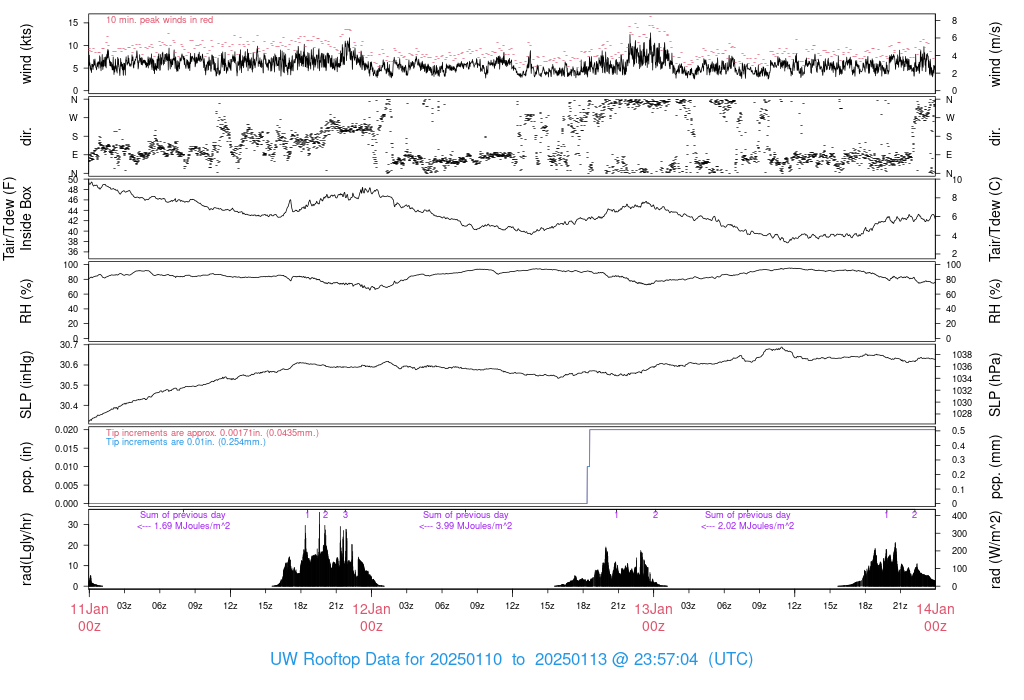
Task: Click the "400" radiation tick label
Action: click(959, 516)
